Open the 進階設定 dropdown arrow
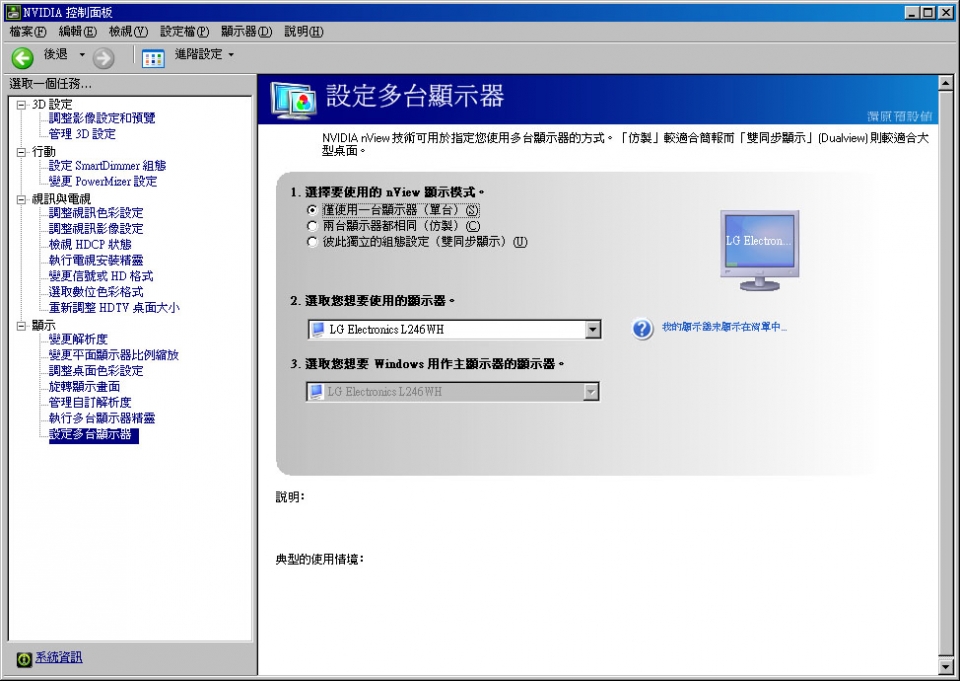960x681 pixels. 231,55
